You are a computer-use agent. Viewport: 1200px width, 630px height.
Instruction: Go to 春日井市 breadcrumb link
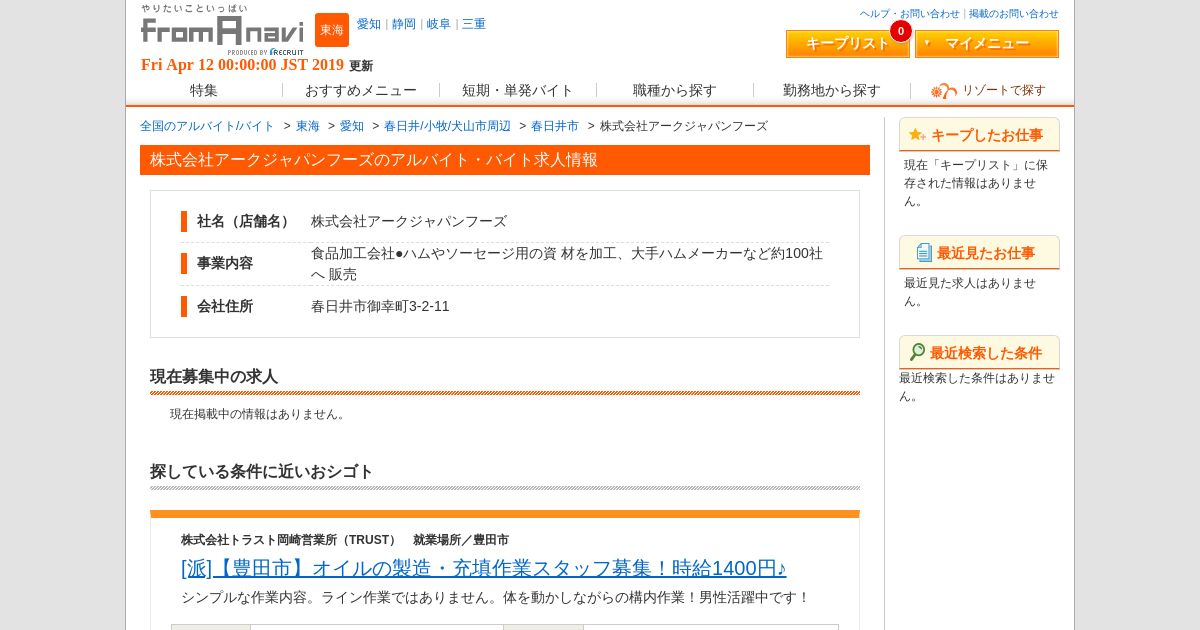click(x=555, y=126)
